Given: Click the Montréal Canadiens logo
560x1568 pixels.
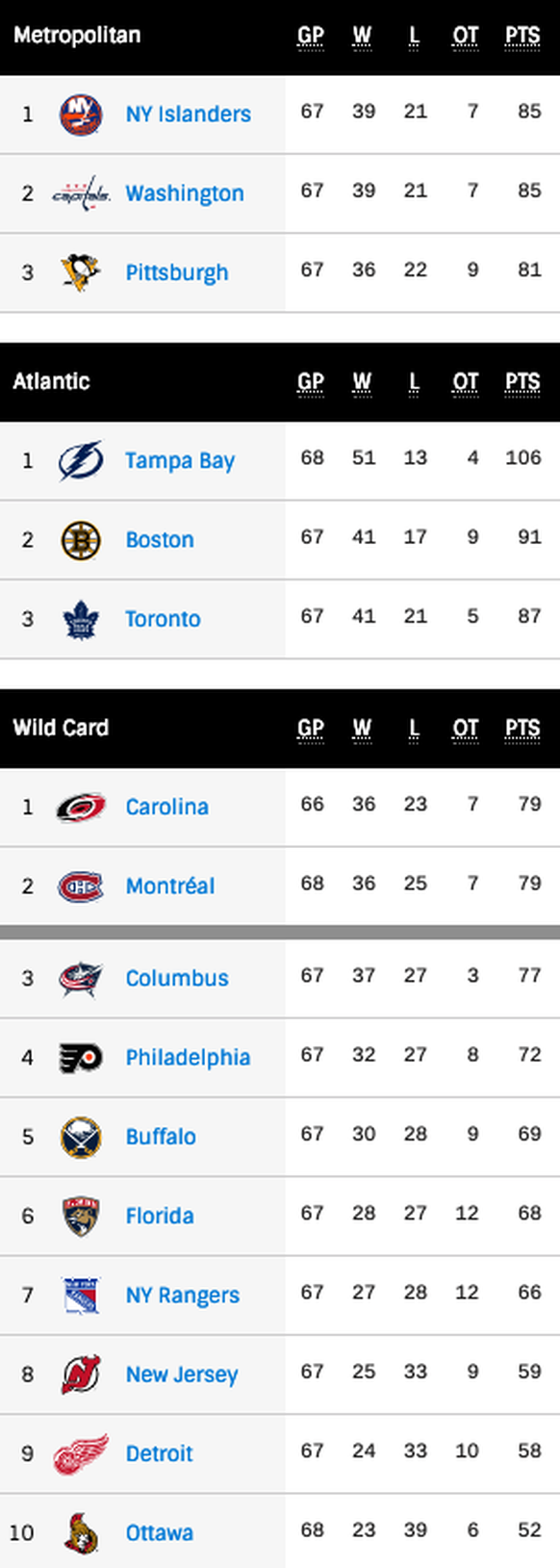Looking at the screenshot, I should point(81,887).
